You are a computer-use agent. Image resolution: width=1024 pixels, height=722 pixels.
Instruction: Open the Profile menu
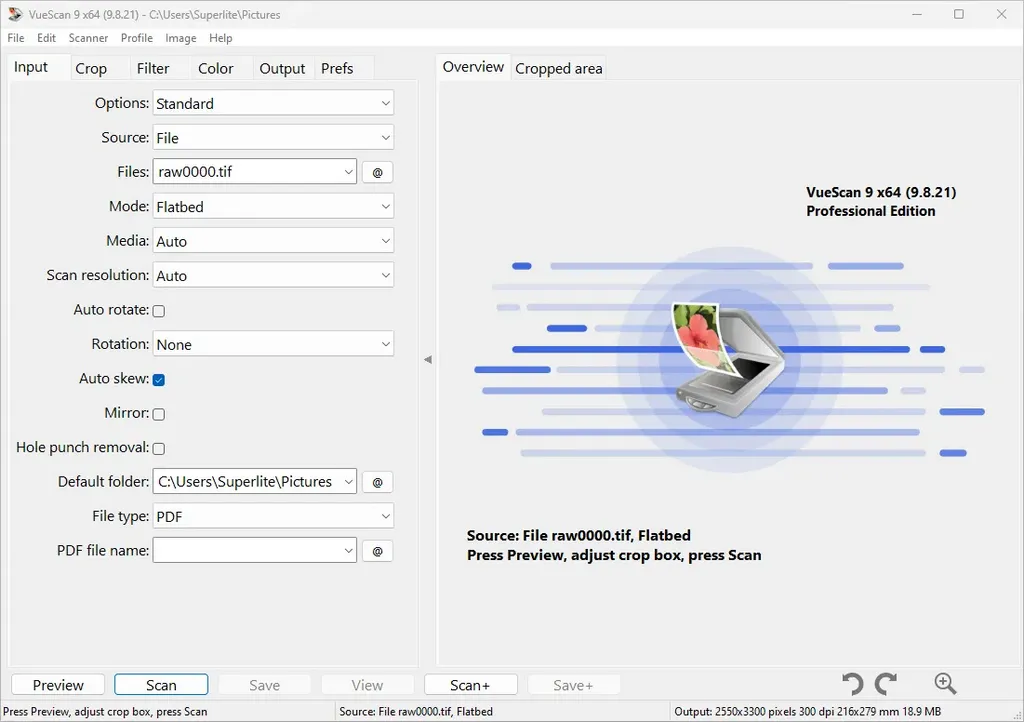click(x=136, y=38)
